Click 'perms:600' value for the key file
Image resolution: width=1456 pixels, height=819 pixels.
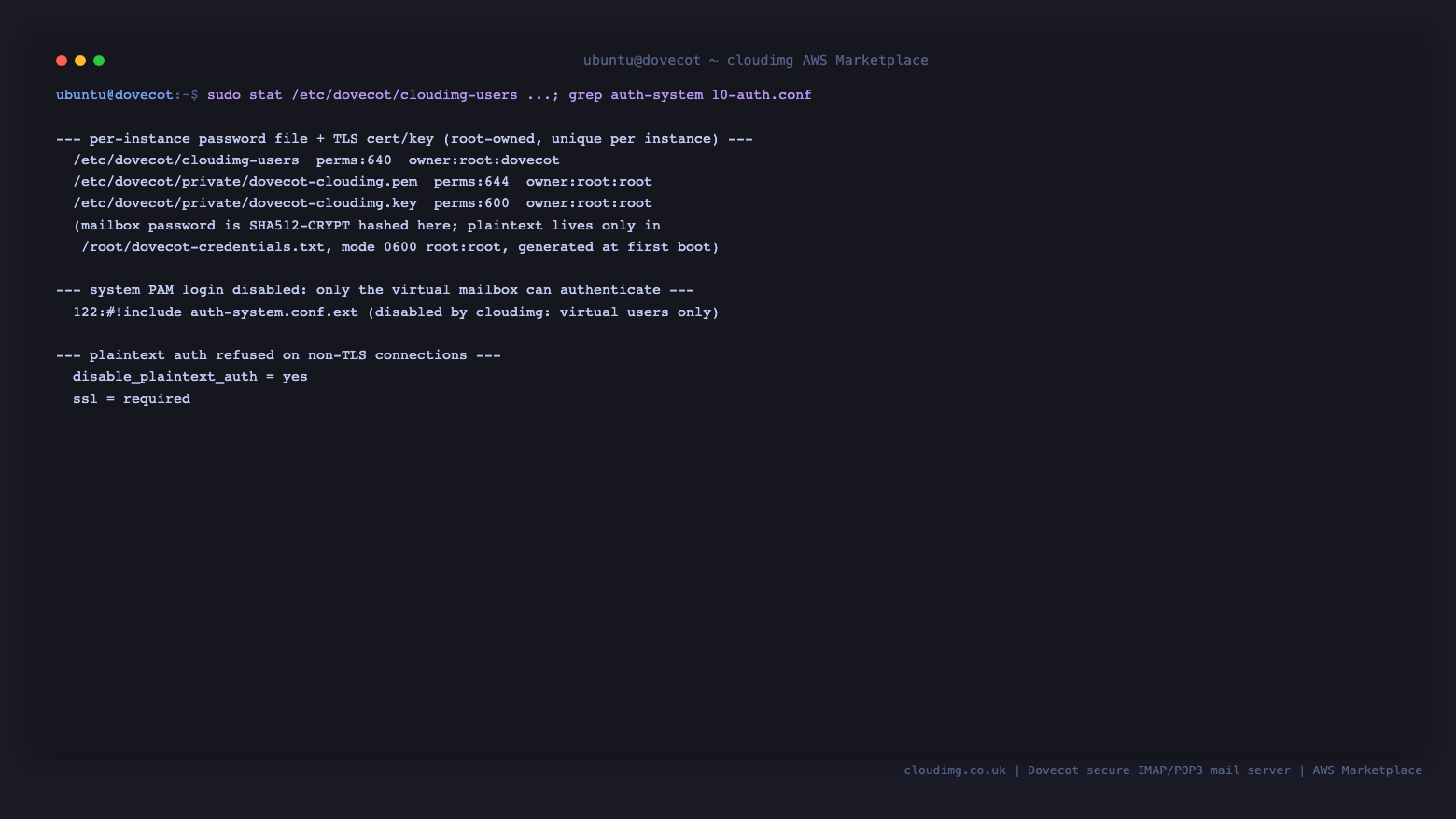tap(471, 203)
